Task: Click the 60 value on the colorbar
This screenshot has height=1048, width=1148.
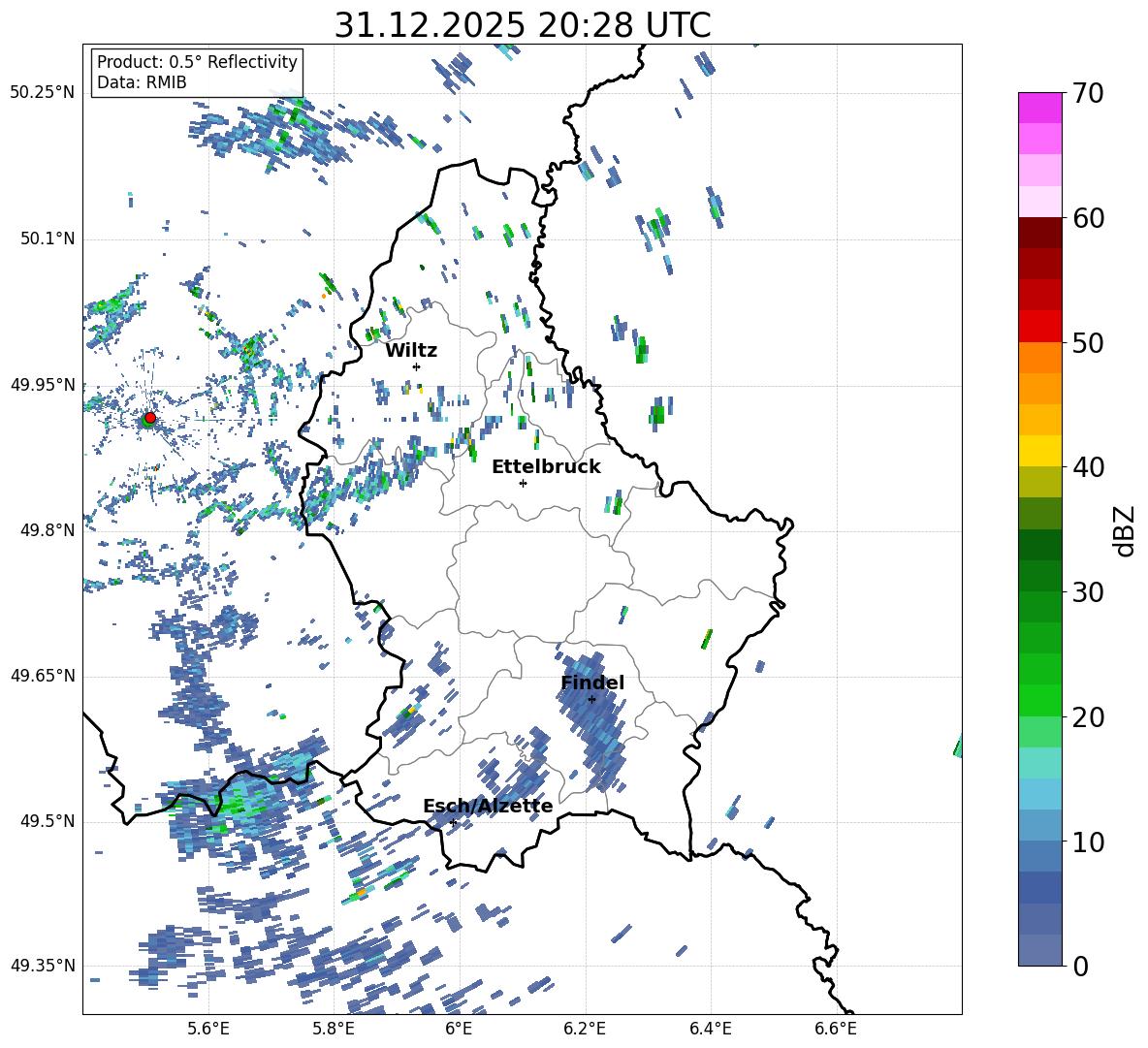Action: coord(1088,218)
